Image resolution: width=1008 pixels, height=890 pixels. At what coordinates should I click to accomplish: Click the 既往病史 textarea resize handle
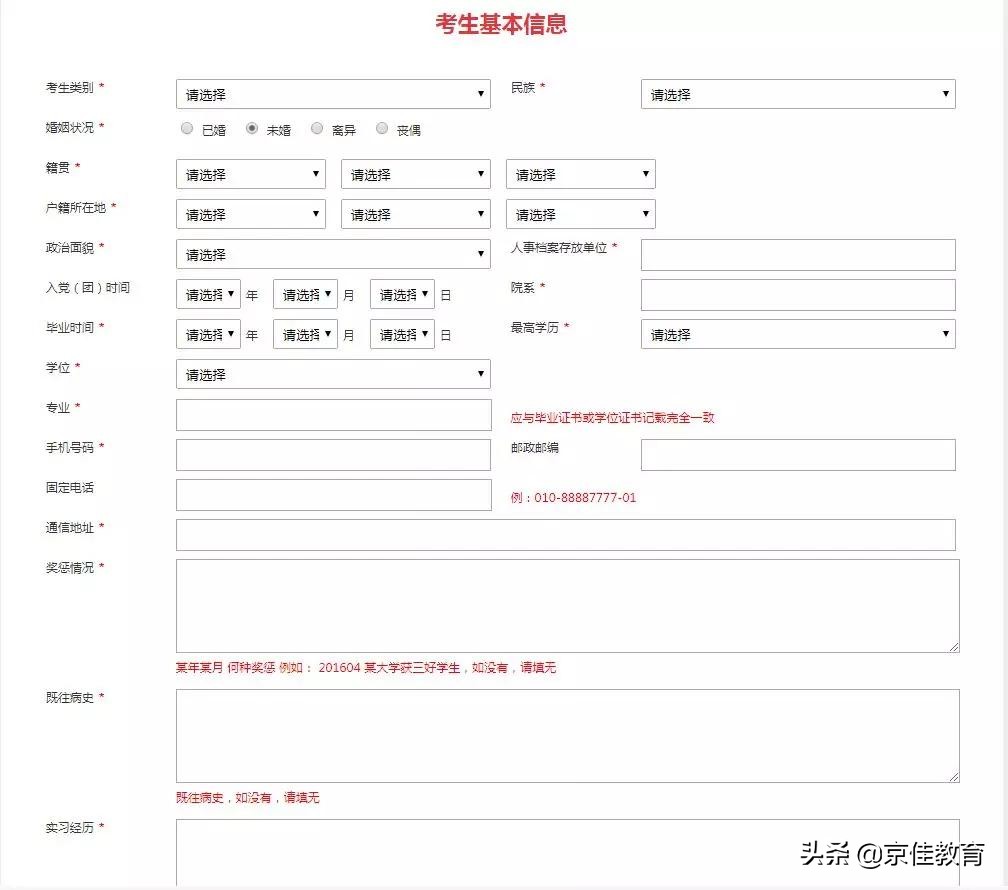pyautogui.click(x=955, y=776)
